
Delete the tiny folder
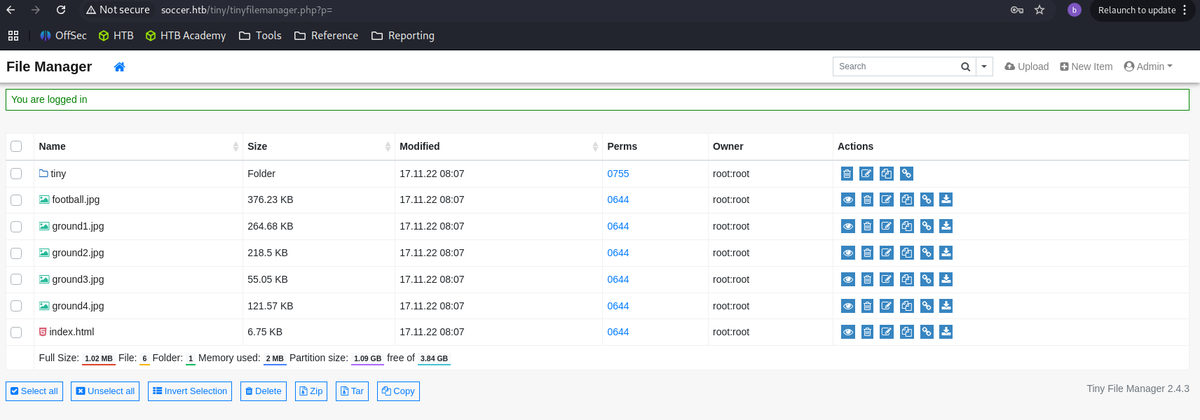pos(847,174)
